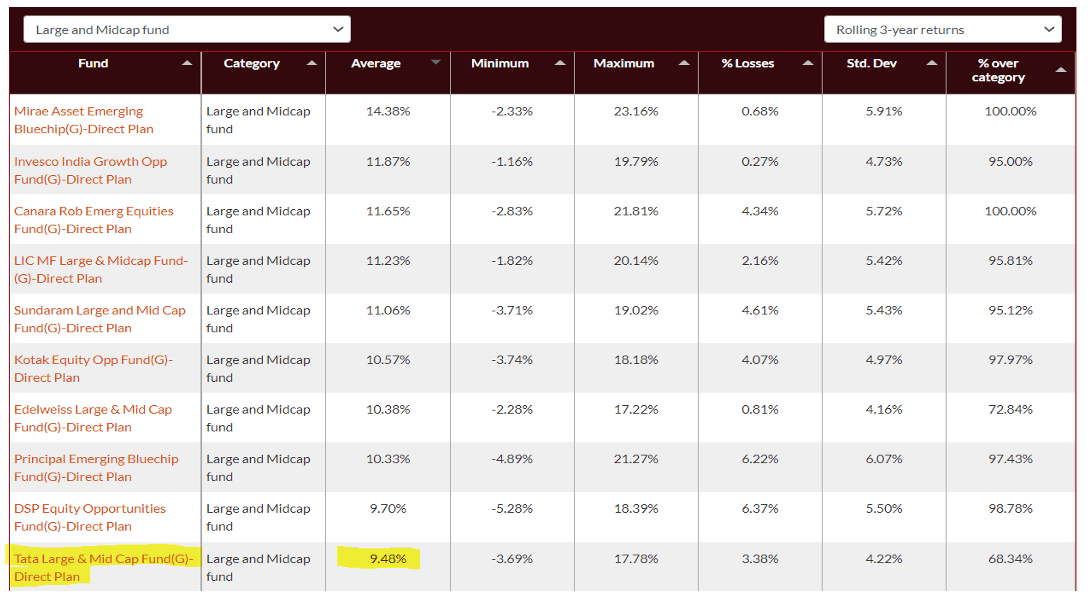
Task: Click the Fund column header label
Action: 93,63
